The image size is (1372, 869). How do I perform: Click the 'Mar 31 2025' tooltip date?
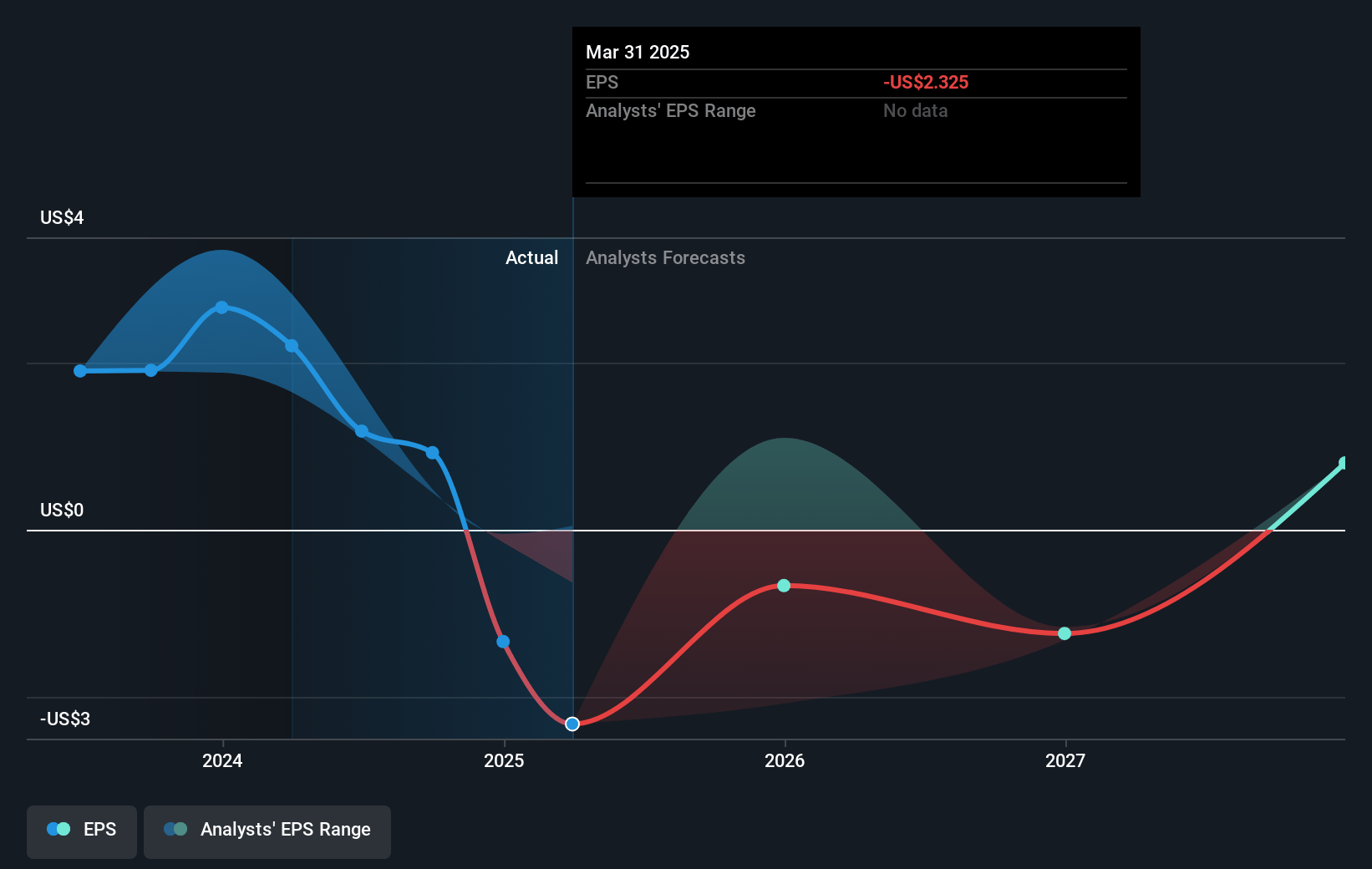(638, 53)
